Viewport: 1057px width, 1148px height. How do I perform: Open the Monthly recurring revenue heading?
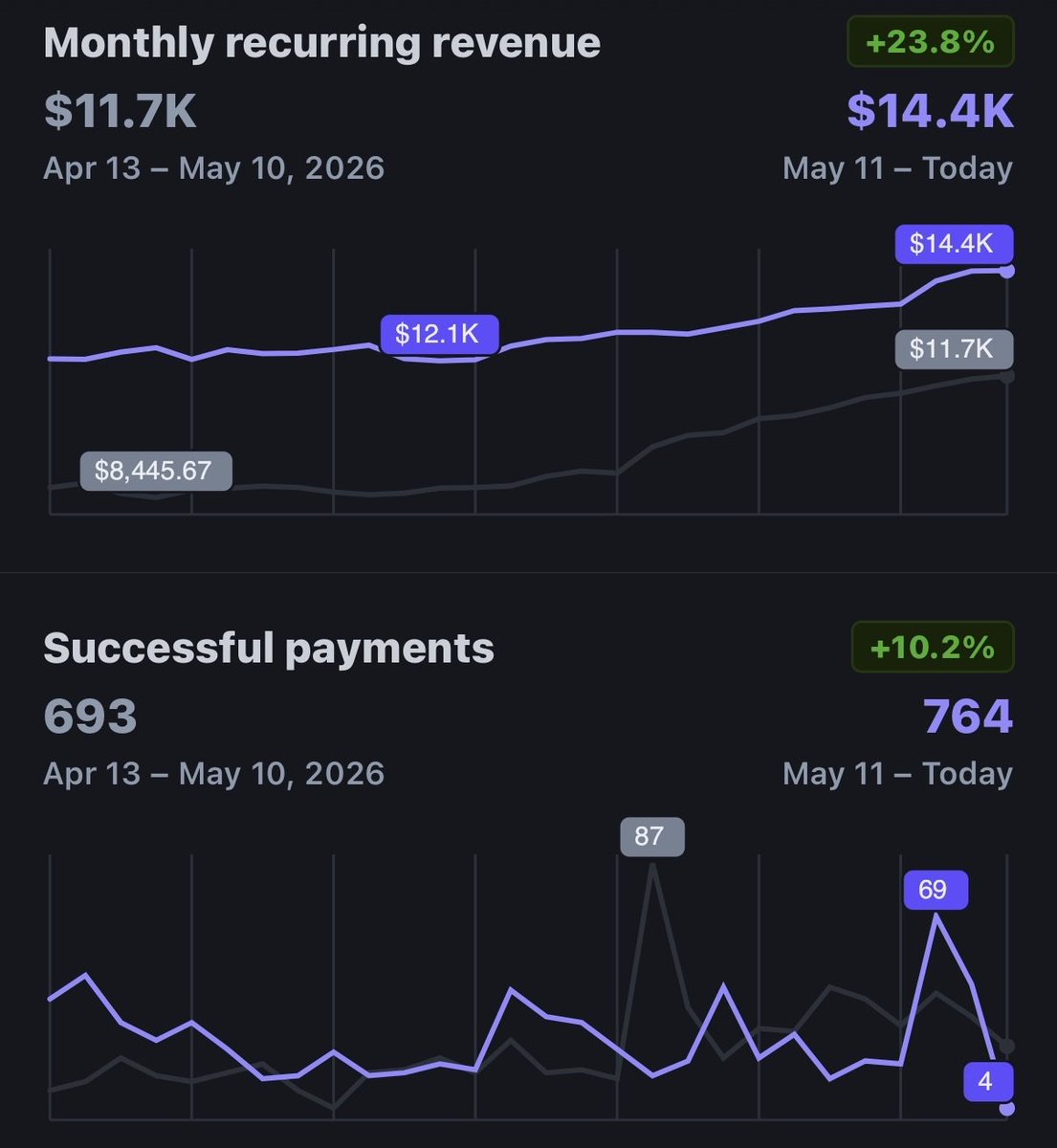(321, 43)
